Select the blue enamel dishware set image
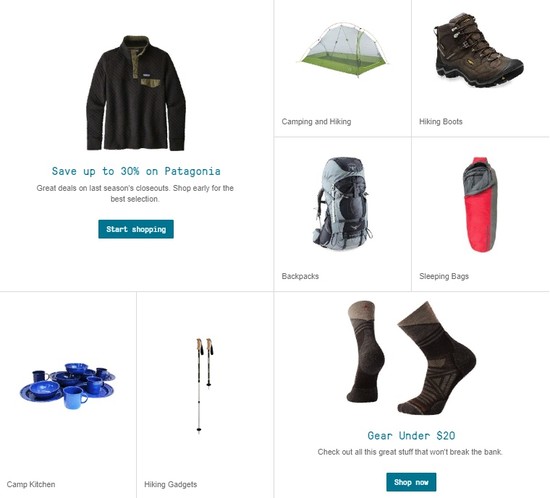Image resolution: width=550 pixels, height=498 pixels. point(67,386)
